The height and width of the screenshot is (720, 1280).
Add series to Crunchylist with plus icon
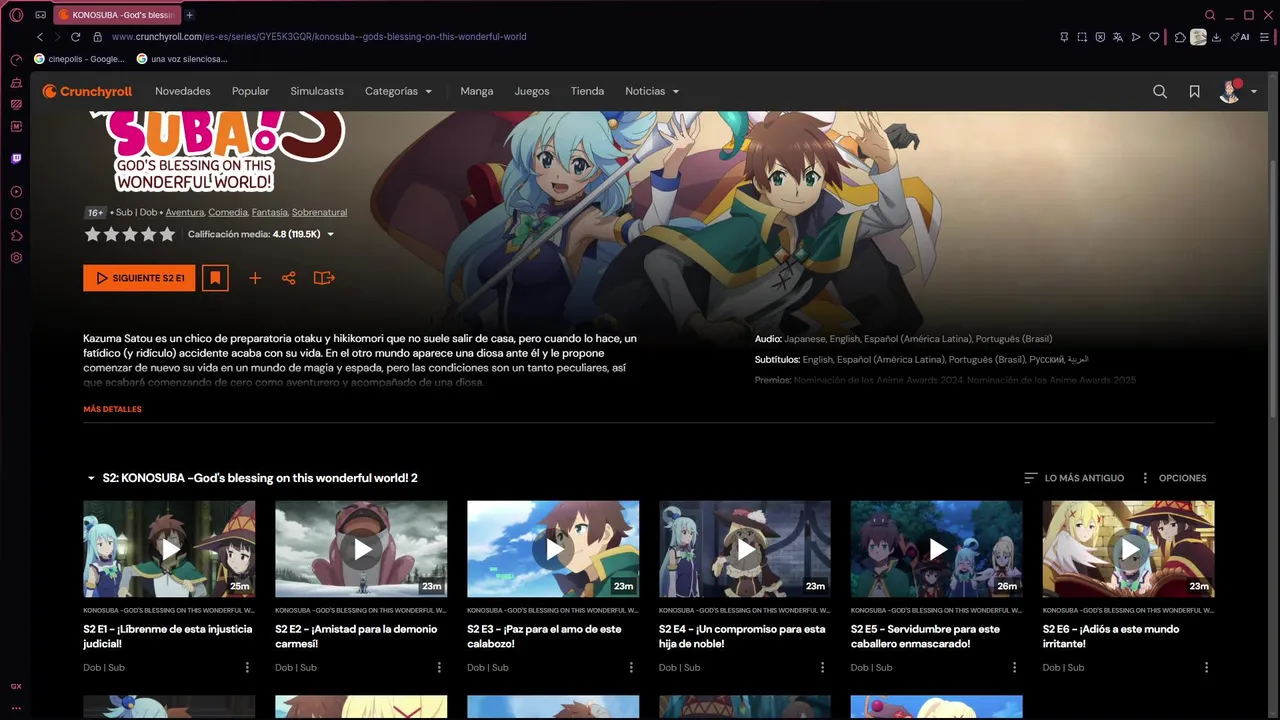pyautogui.click(x=255, y=278)
